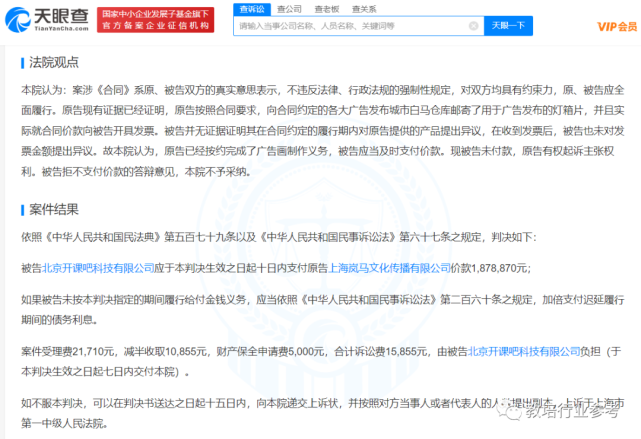Open 上海岚马文化传播有限公司 link
This screenshot has height=439, width=641.
pos(389,268)
